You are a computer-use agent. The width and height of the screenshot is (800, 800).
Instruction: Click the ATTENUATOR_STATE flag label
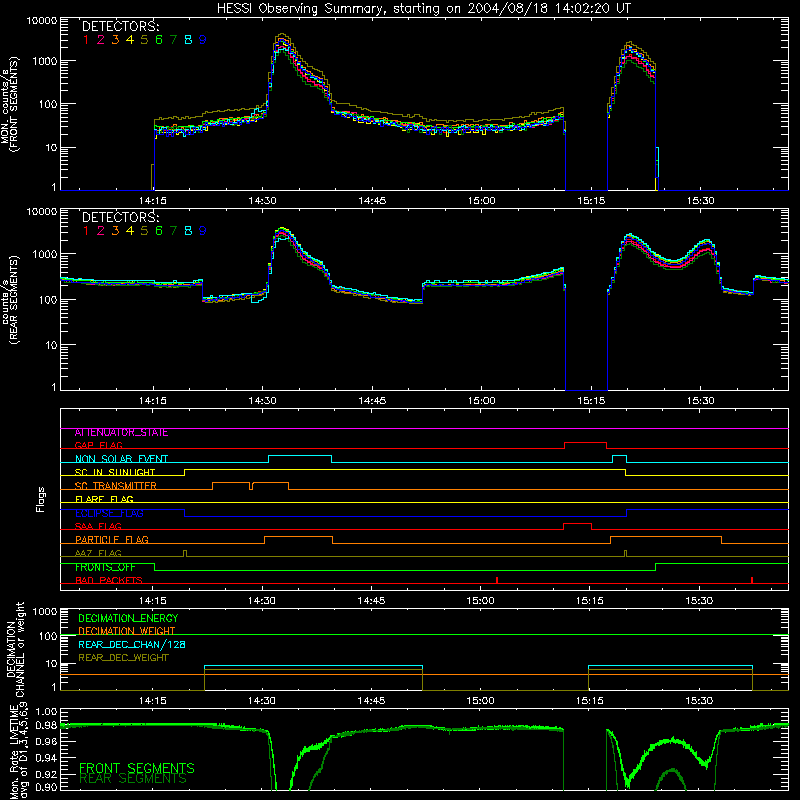[121, 433]
